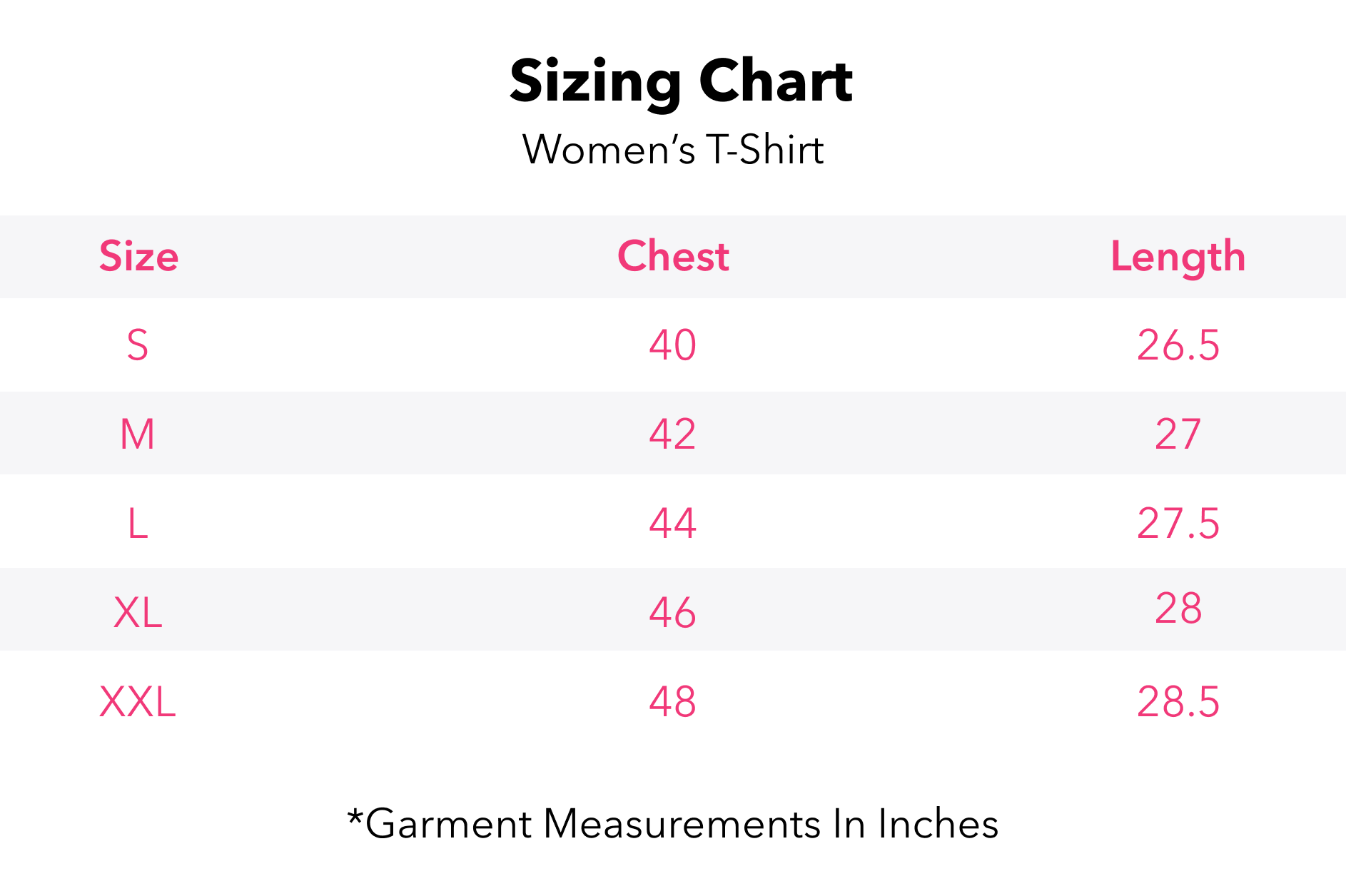The image size is (1346, 896).
Task: Select the Size column header
Action: [138, 256]
